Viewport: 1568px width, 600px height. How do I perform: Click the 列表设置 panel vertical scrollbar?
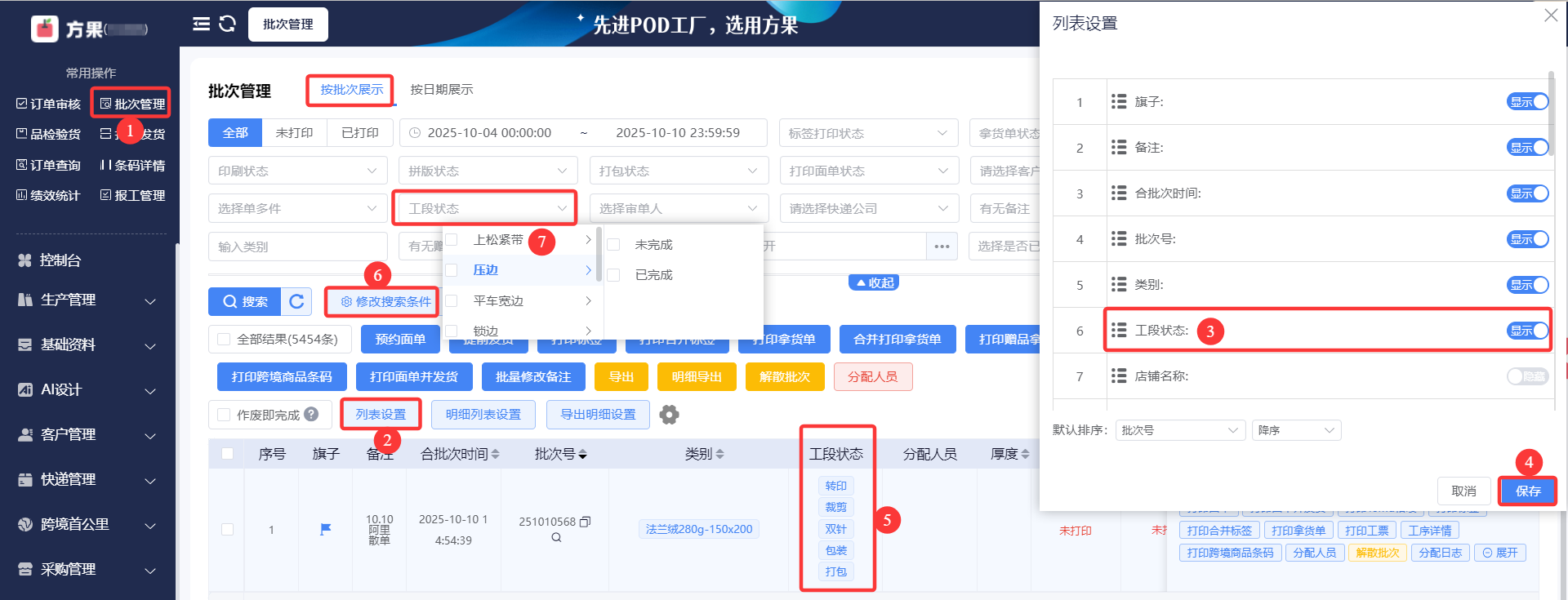(x=1552, y=114)
